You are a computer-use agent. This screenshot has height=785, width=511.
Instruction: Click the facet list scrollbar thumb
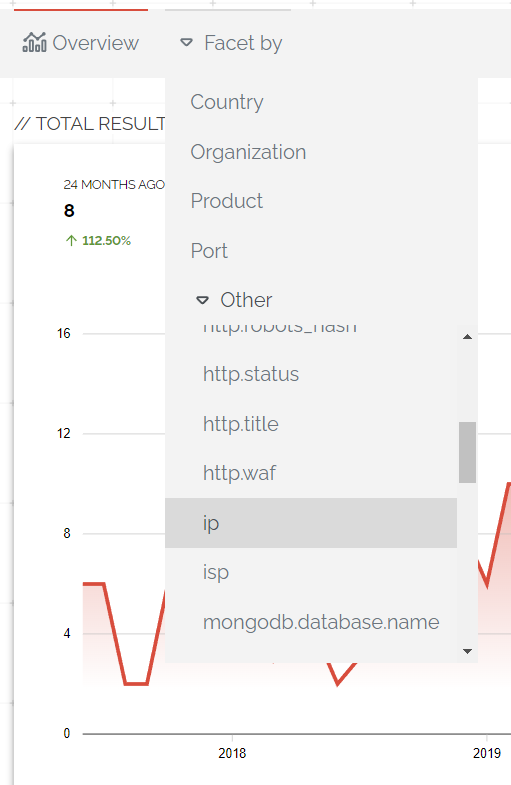click(x=467, y=453)
